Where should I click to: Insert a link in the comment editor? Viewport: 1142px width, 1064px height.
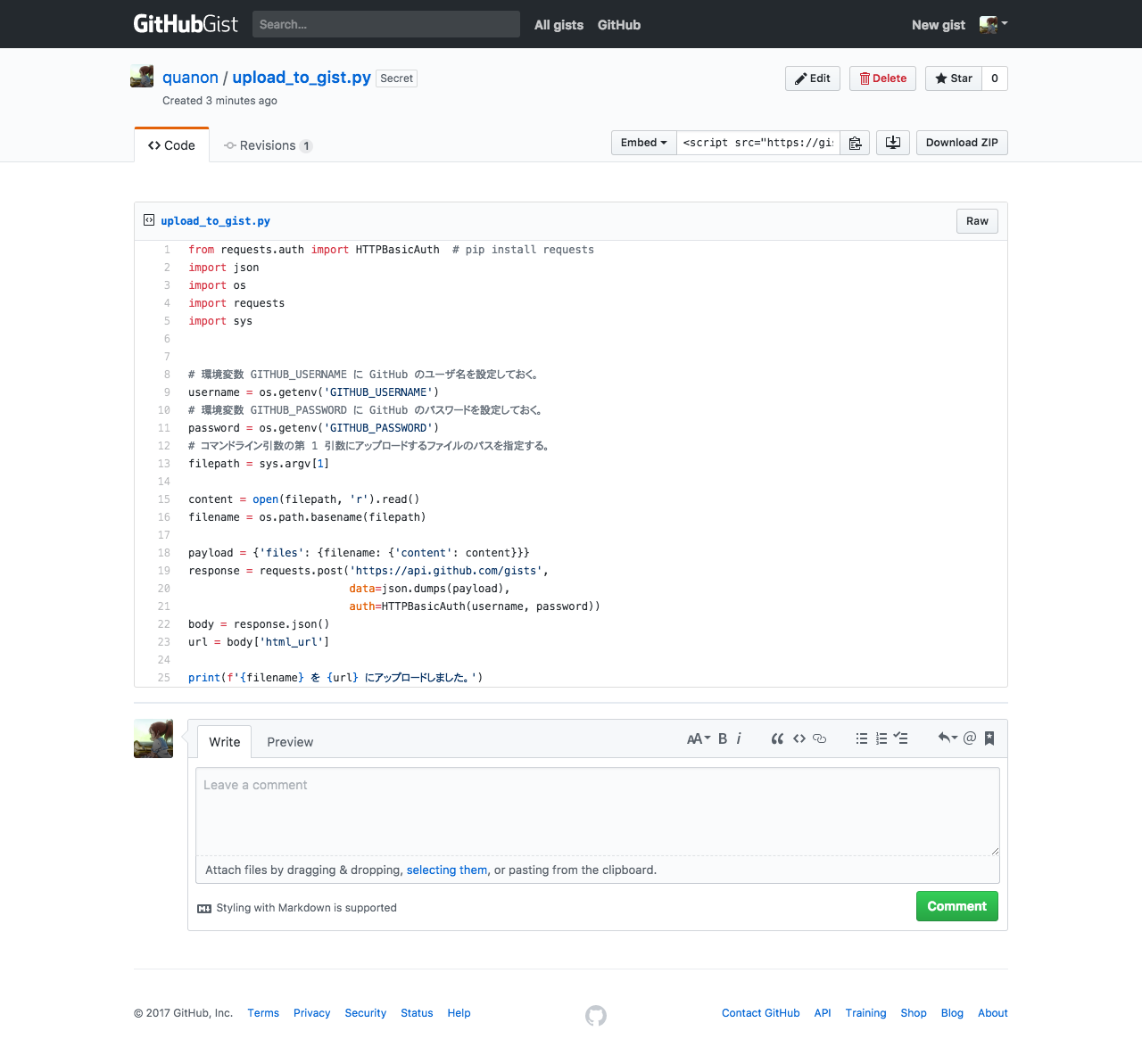point(820,738)
